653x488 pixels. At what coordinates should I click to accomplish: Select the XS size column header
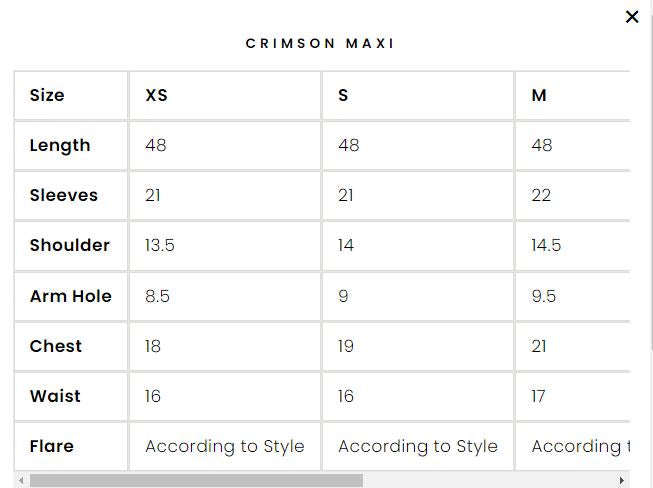tap(157, 96)
